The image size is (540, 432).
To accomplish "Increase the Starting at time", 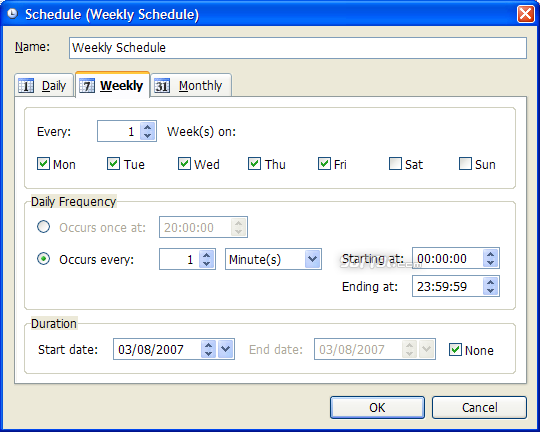I will point(491,254).
